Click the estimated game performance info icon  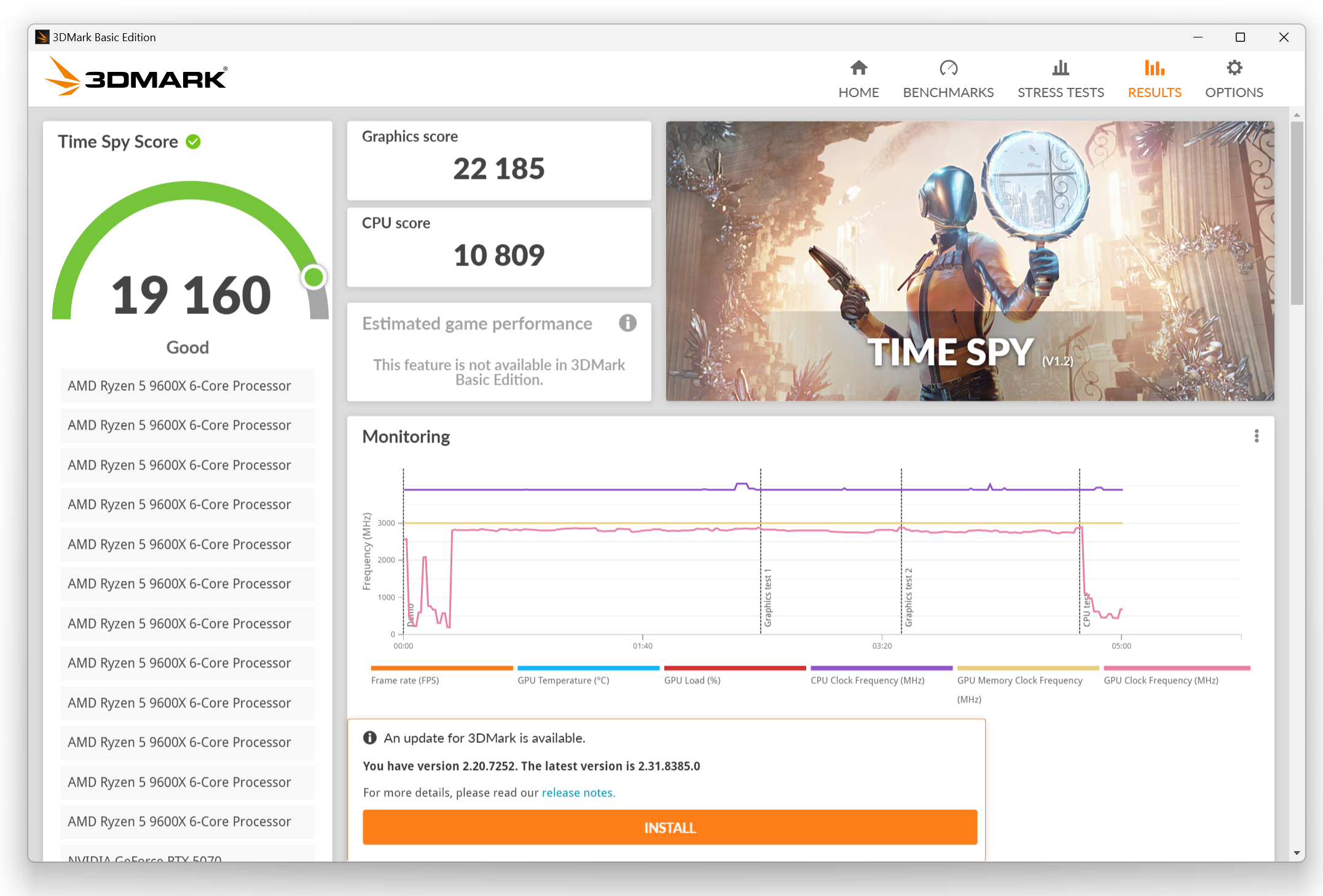pos(627,323)
